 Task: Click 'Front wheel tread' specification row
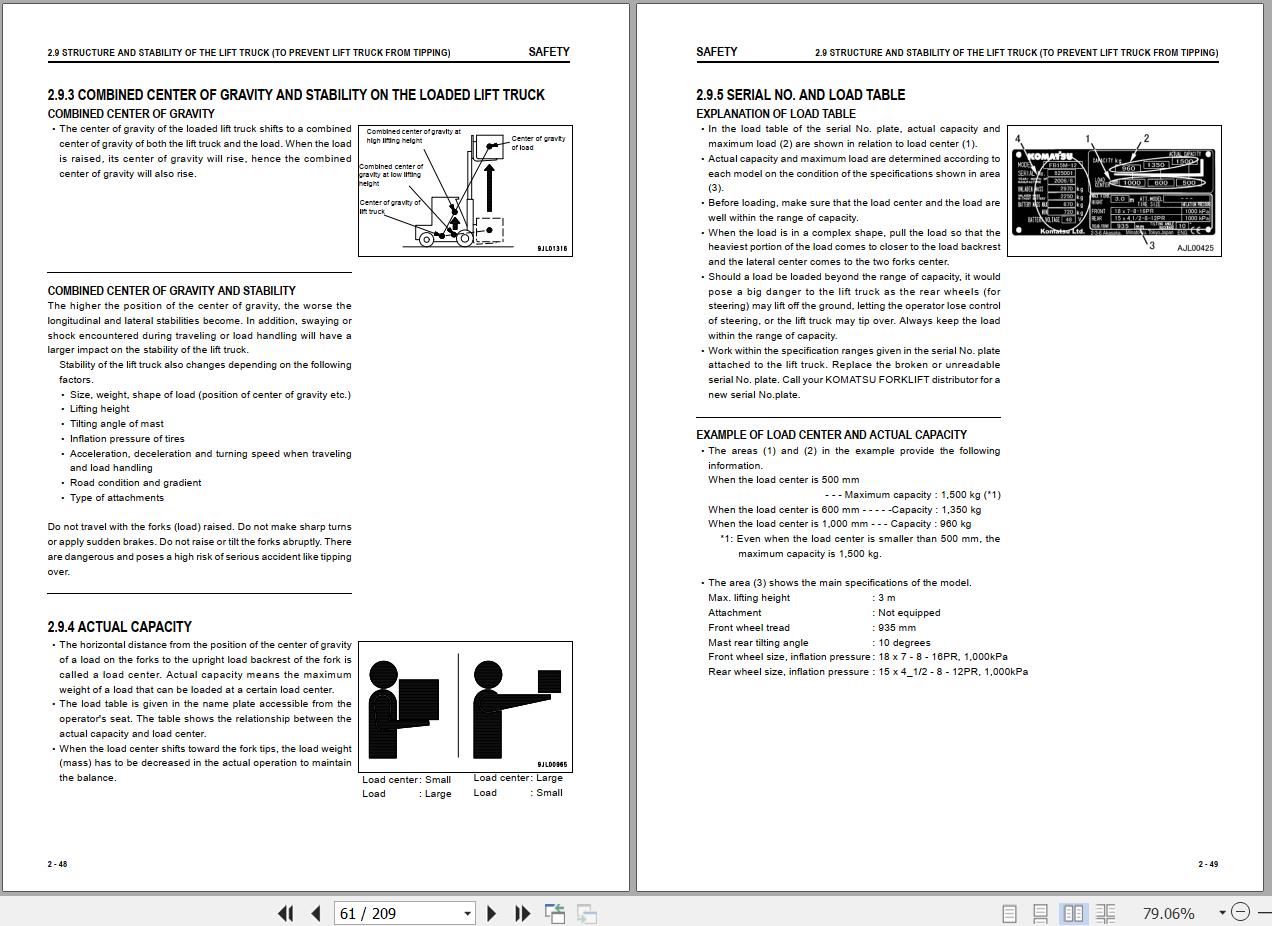click(812, 628)
